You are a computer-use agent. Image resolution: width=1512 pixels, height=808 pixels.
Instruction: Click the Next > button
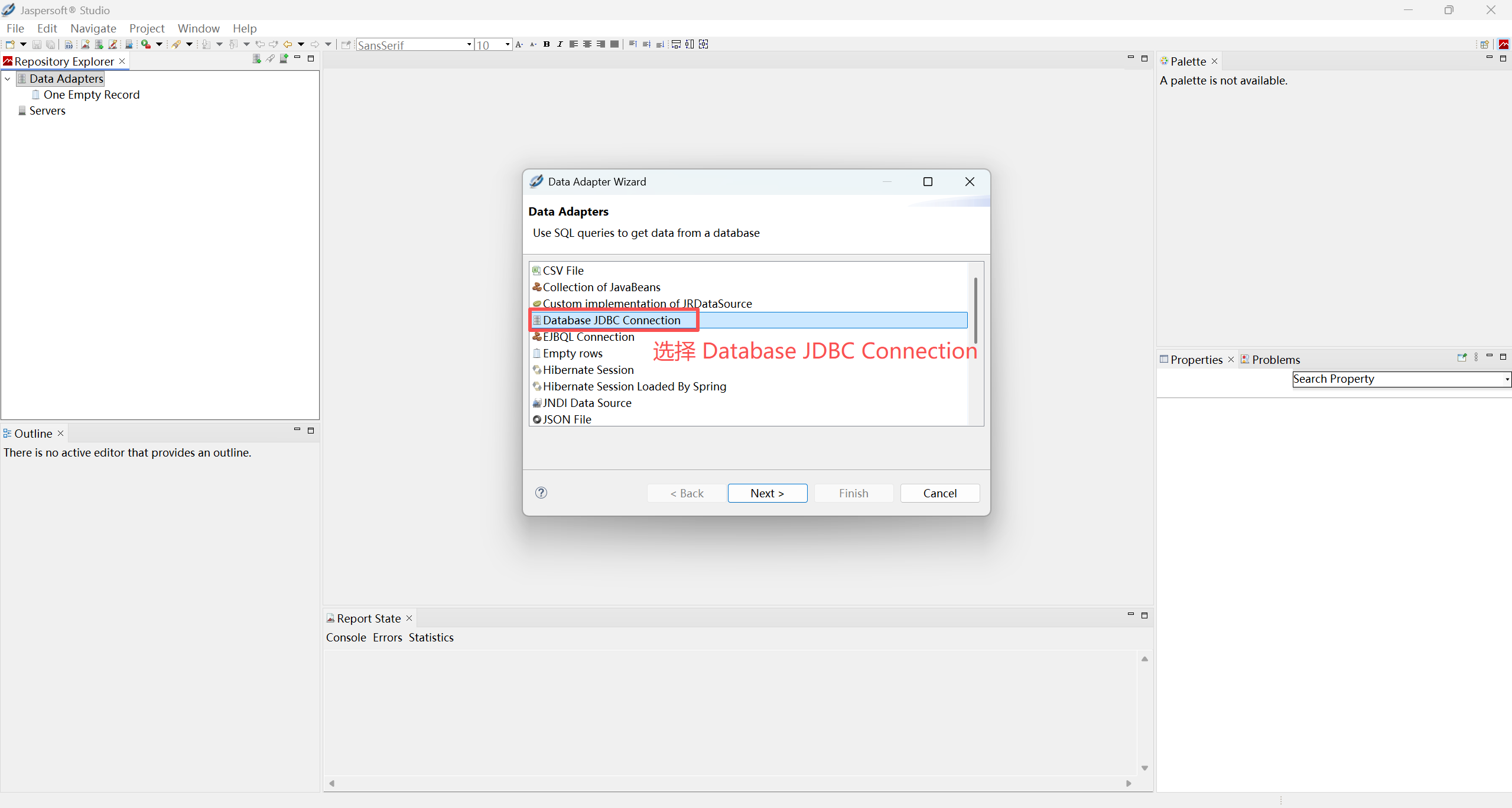767,493
